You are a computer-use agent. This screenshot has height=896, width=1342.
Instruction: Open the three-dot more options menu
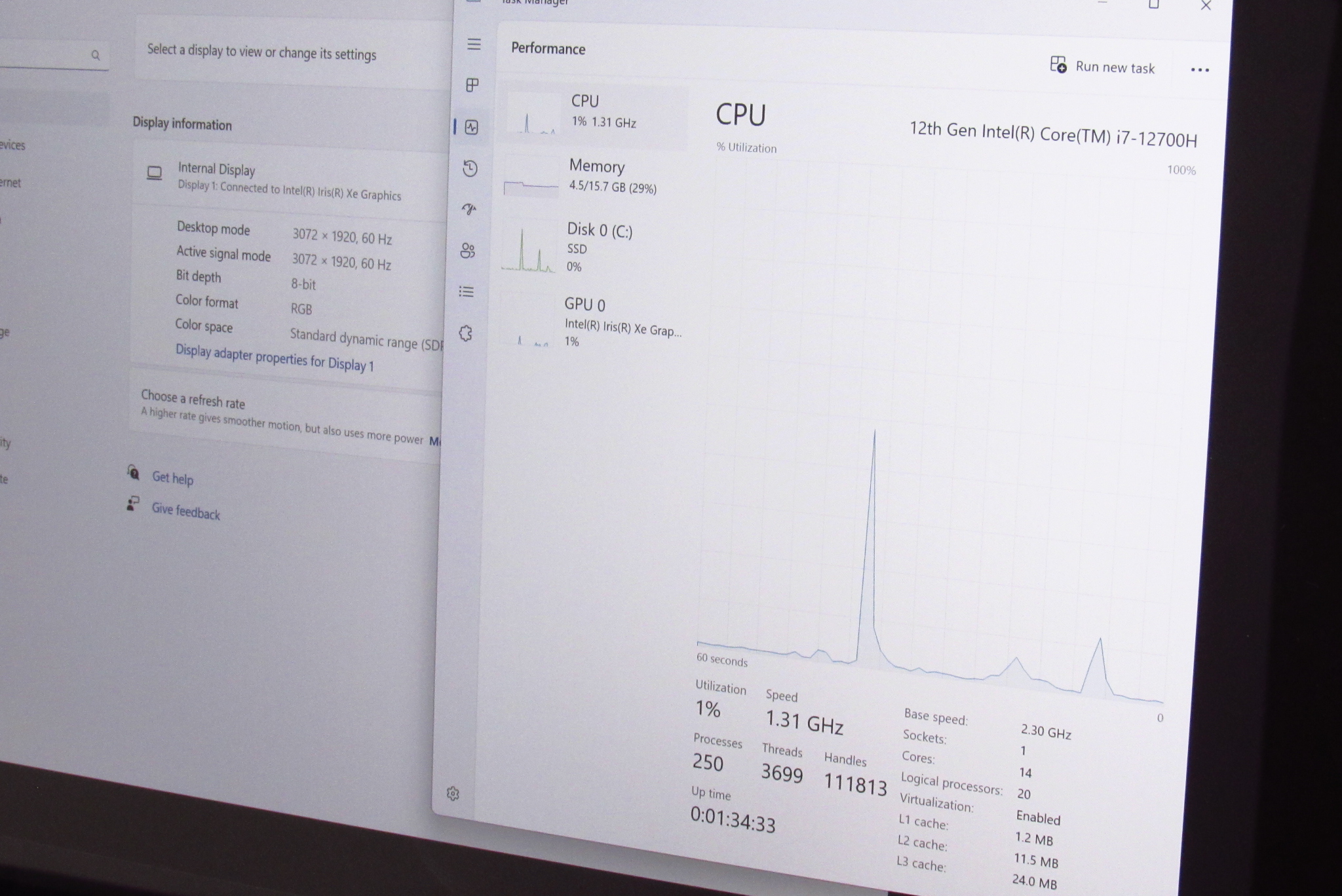(1199, 70)
